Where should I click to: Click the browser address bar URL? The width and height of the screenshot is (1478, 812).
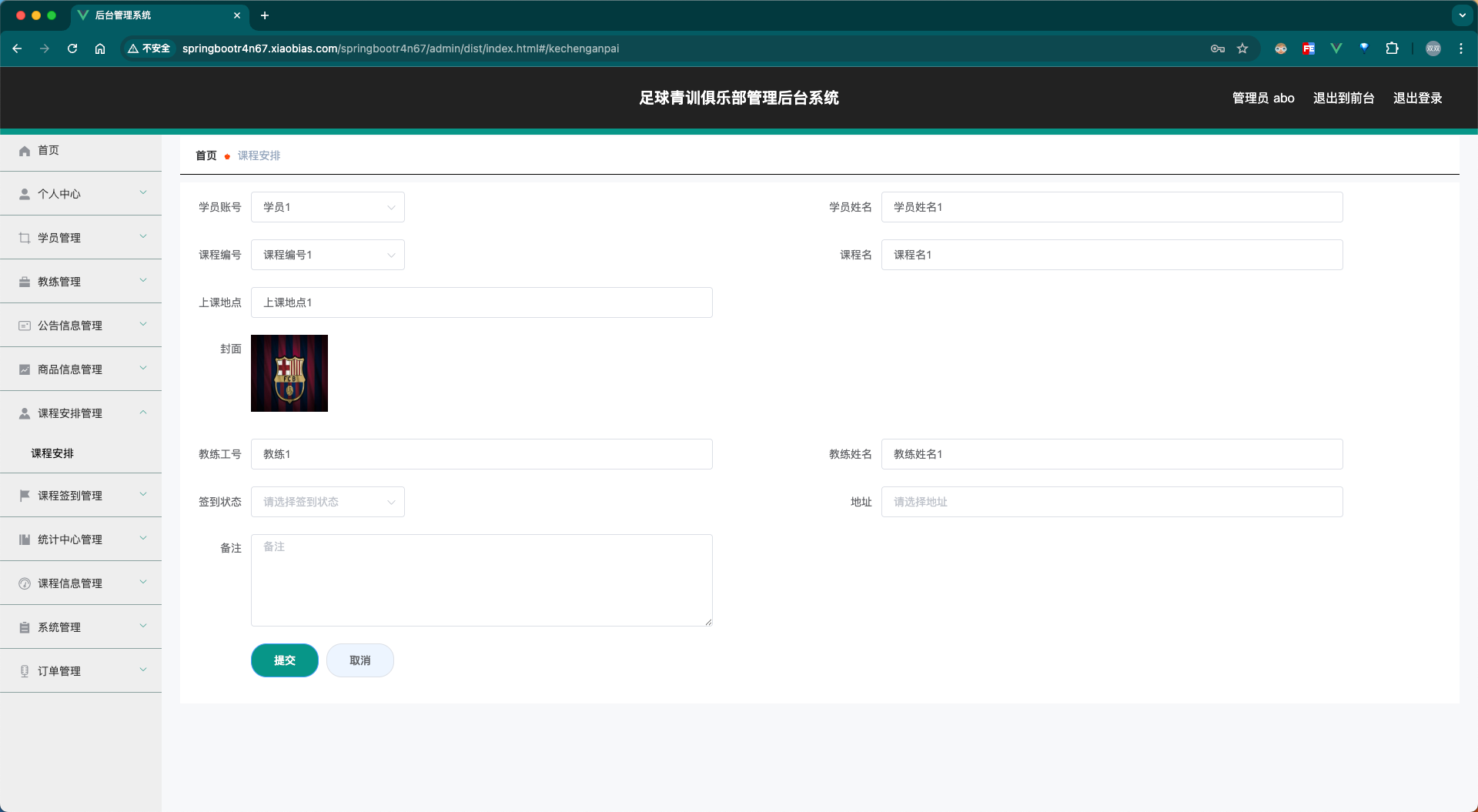(400, 48)
